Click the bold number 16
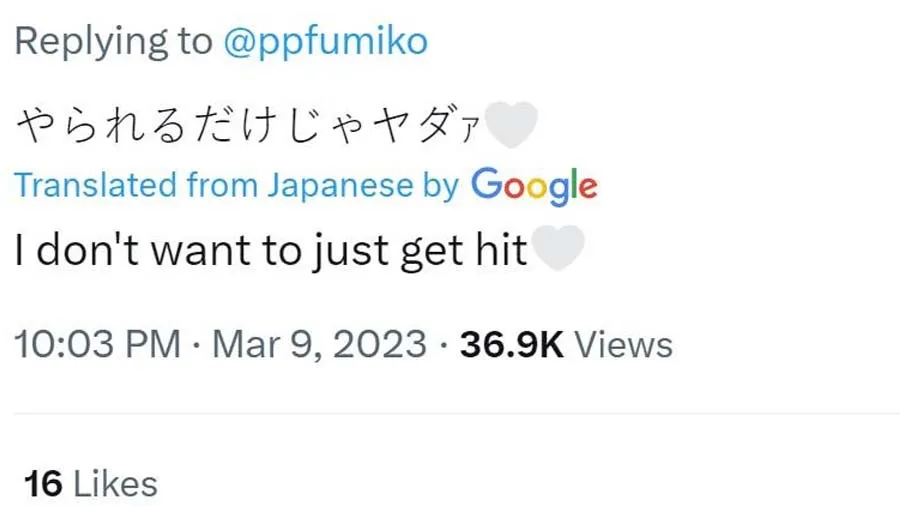900x506 pixels. (44, 484)
